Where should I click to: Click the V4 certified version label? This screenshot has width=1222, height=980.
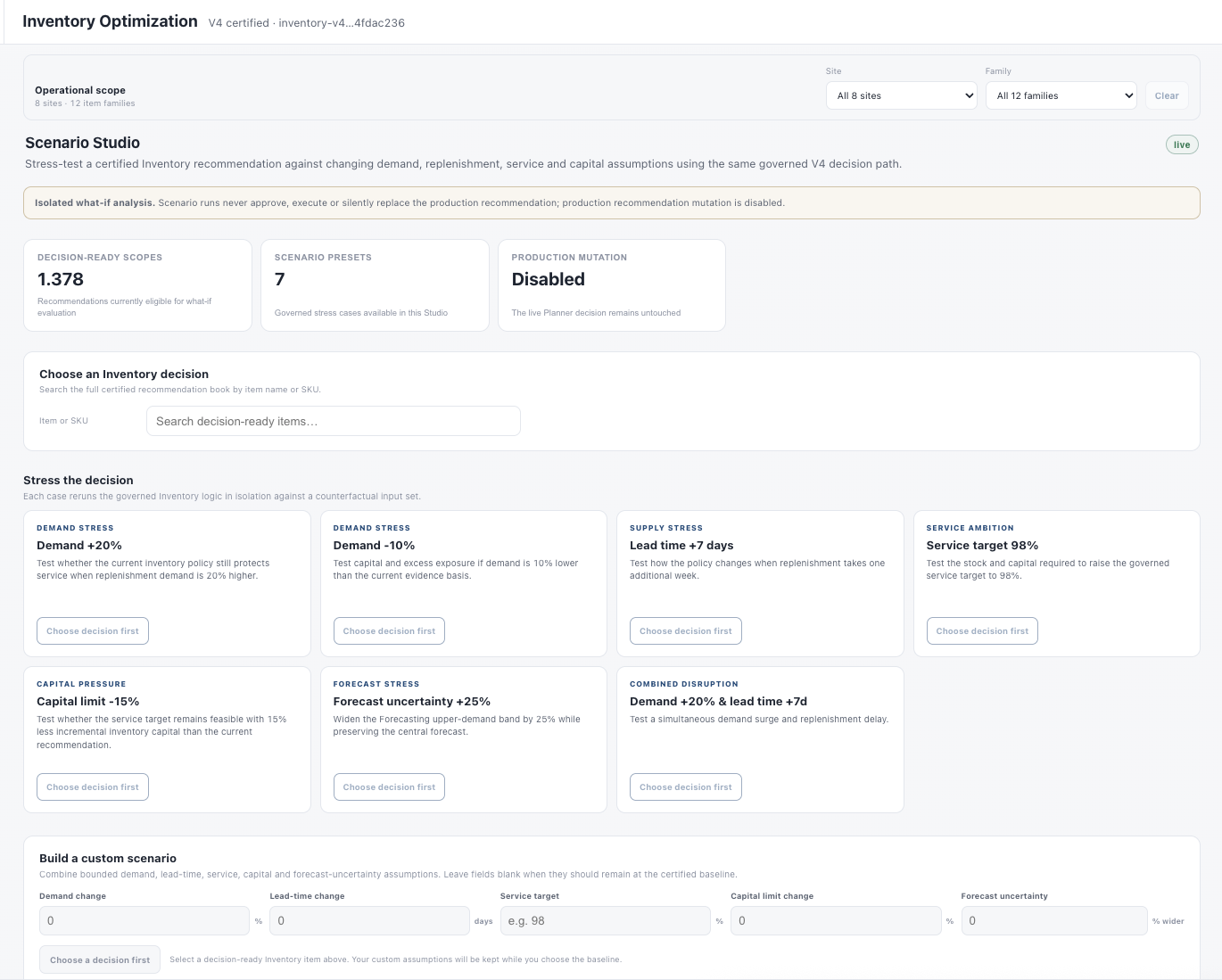[307, 23]
